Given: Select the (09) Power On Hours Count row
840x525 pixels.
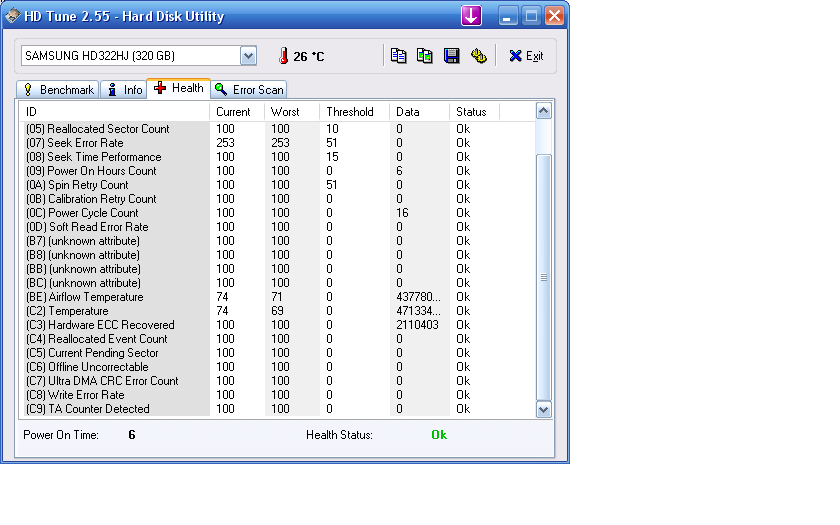Looking at the screenshot, I should pos(278,171).
